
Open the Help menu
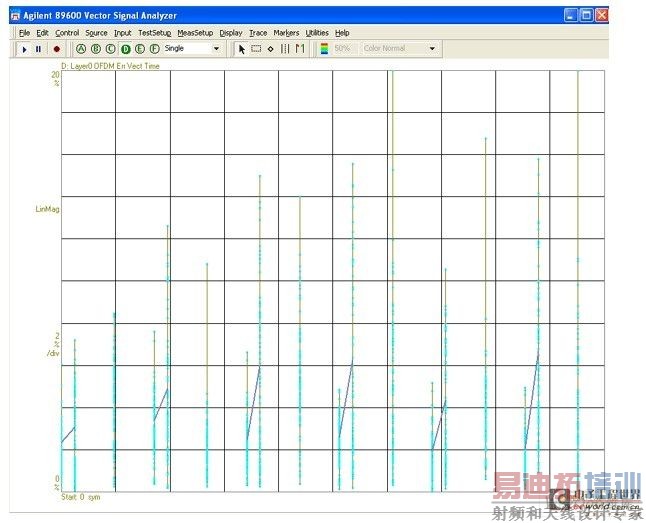point(342,33)
